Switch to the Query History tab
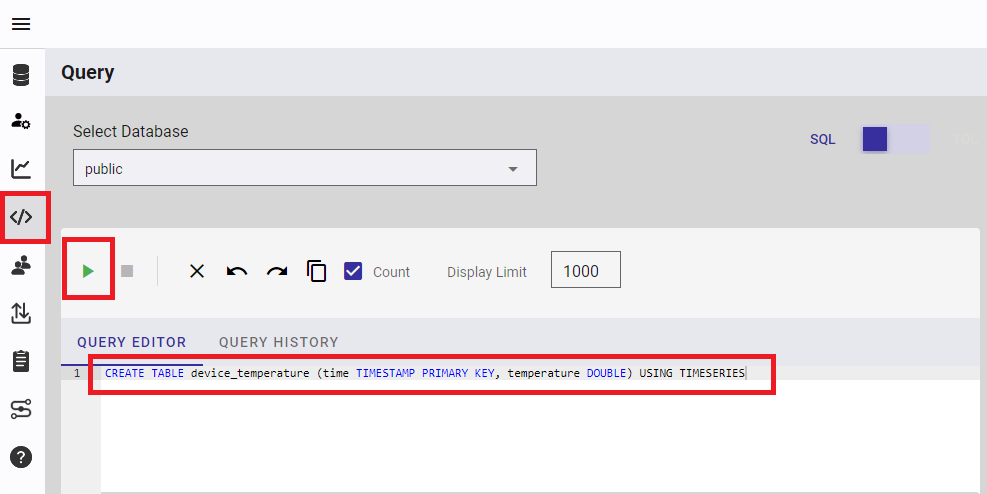Viewport: 987px width, 494px height. [278, 342]
